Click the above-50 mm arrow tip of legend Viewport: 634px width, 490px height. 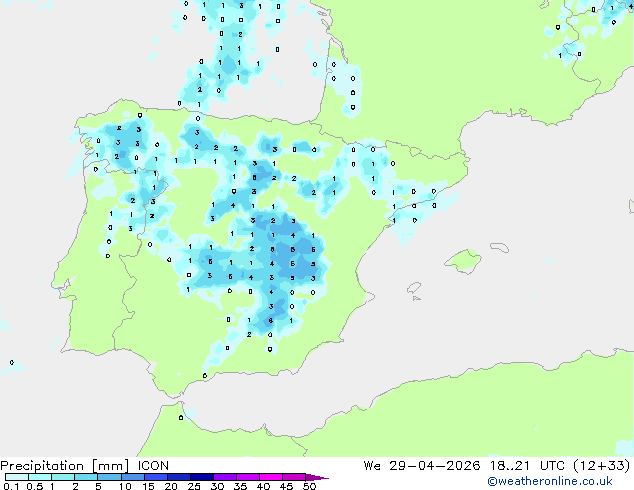click(317, 477)
